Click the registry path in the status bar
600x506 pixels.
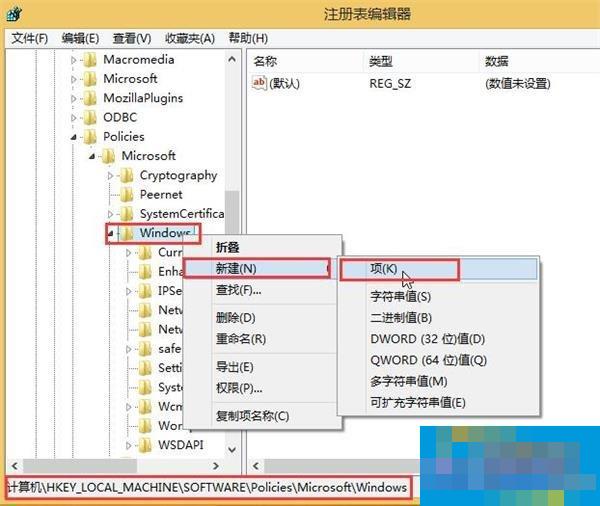[x=207, y=488]
